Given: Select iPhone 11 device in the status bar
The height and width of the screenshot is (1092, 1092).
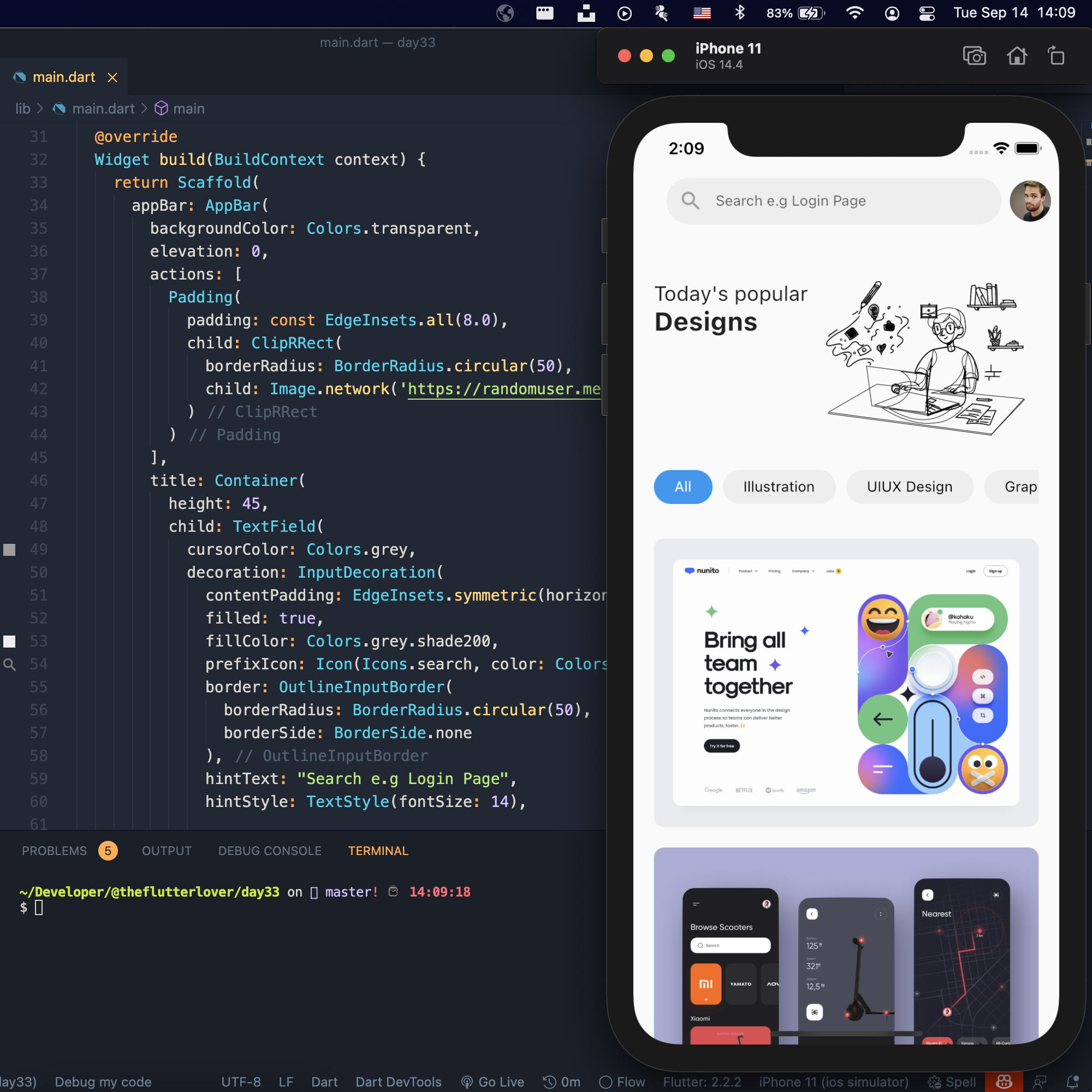Looking at the screenshot, I should (833, 1082).
